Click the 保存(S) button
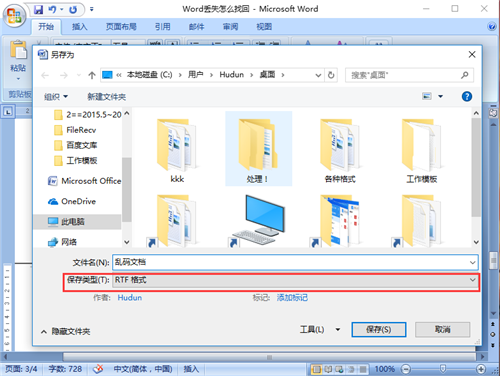 pos(379,330)
